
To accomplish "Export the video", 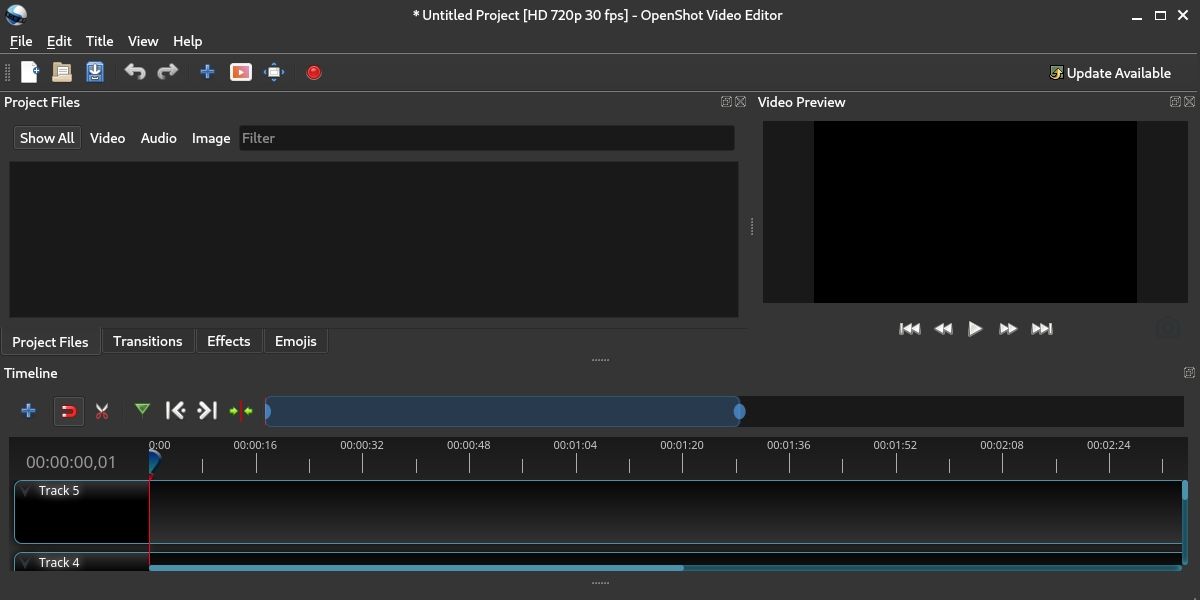I will 241,71.
